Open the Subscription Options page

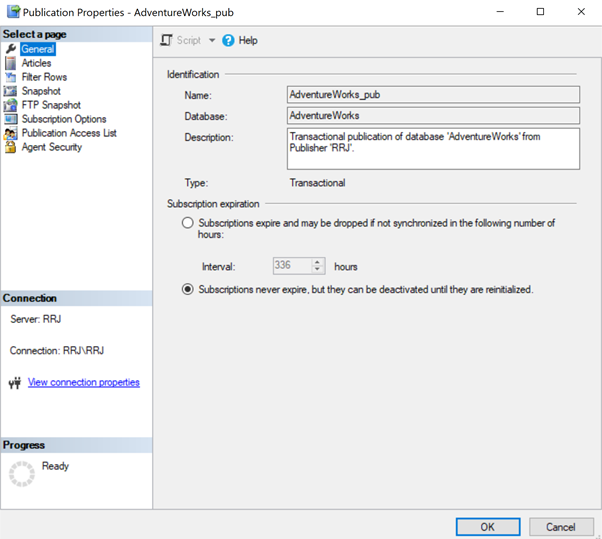[x=64, y=119]
